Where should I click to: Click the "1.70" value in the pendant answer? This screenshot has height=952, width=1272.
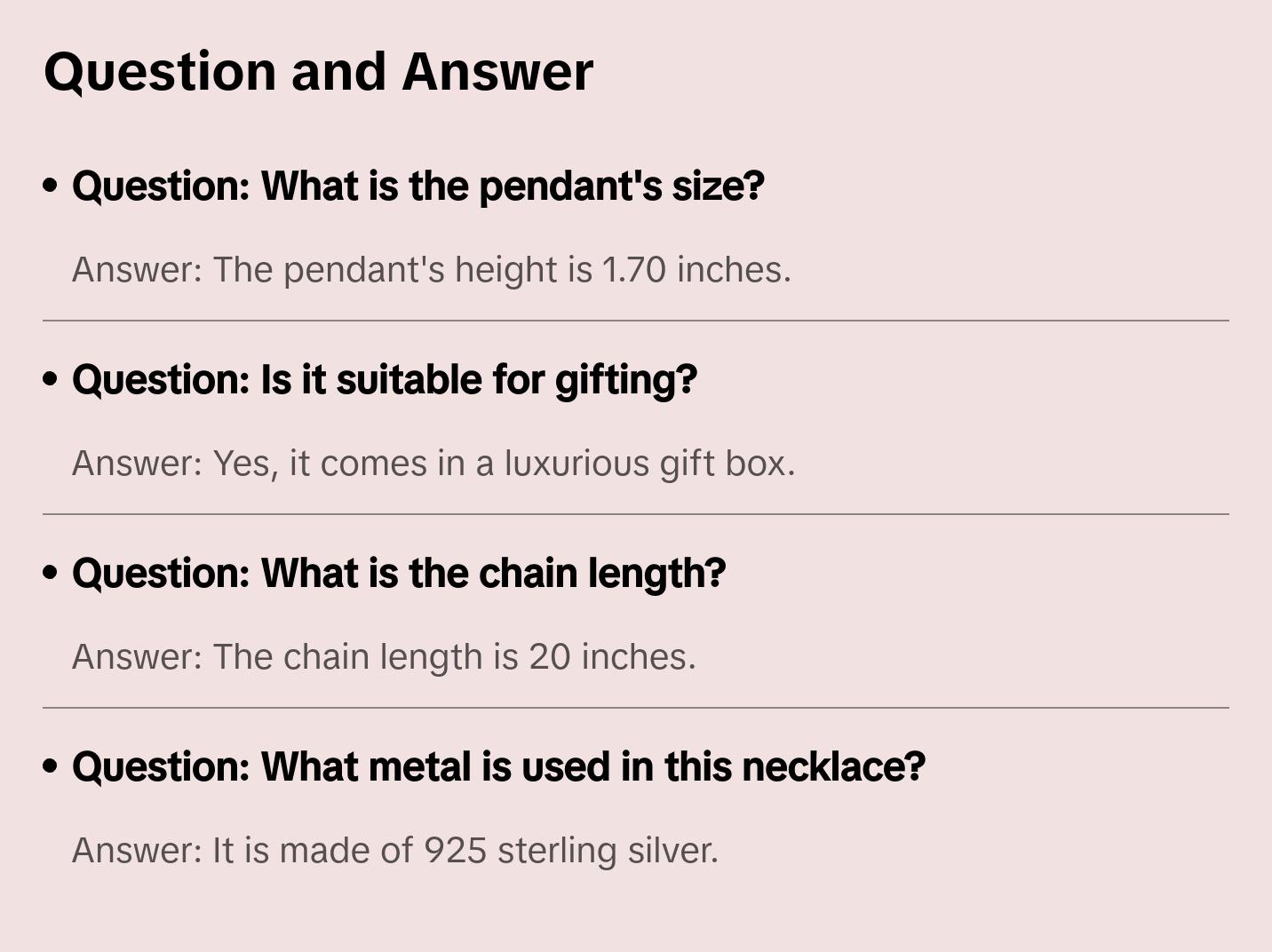634,269
